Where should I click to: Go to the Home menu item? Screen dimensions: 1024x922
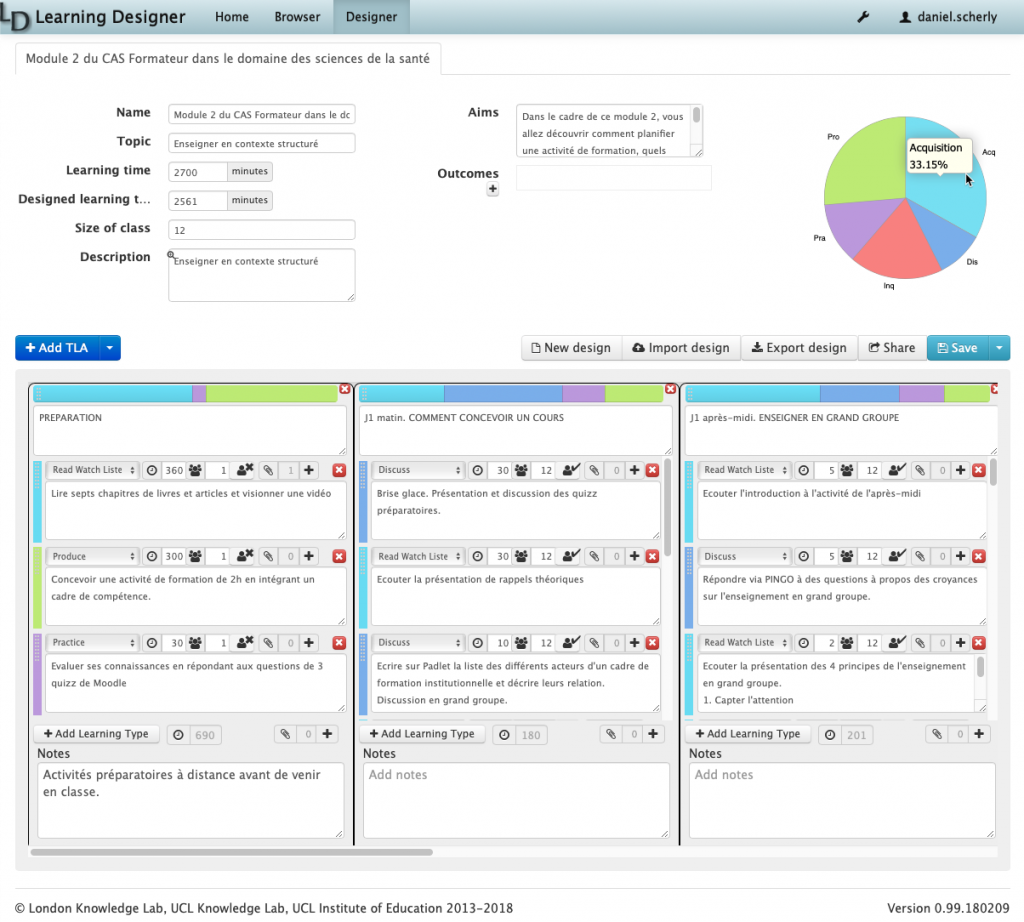click(x=232, y=17)
